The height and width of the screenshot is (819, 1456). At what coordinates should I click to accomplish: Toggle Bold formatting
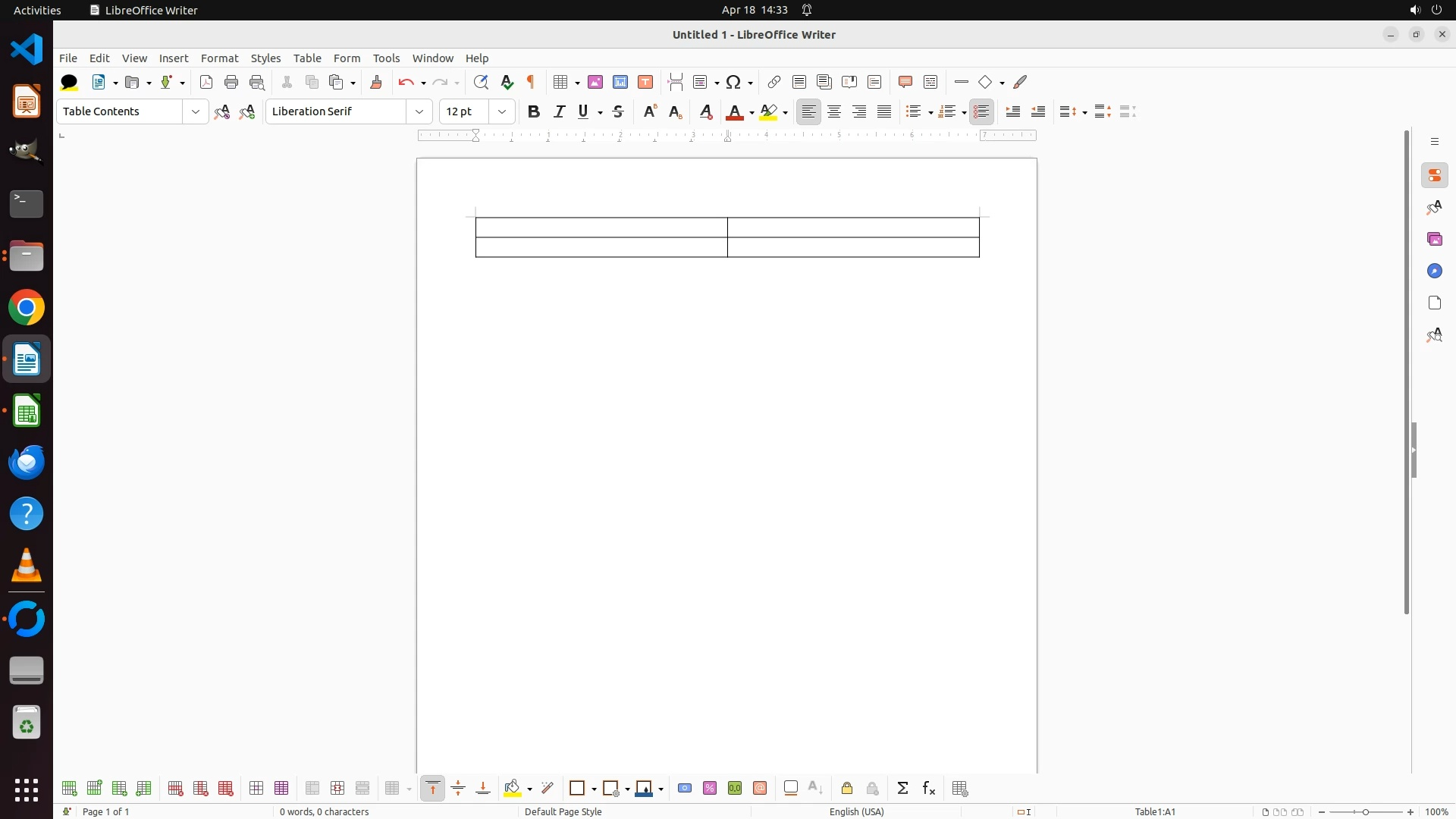[534, 111]
